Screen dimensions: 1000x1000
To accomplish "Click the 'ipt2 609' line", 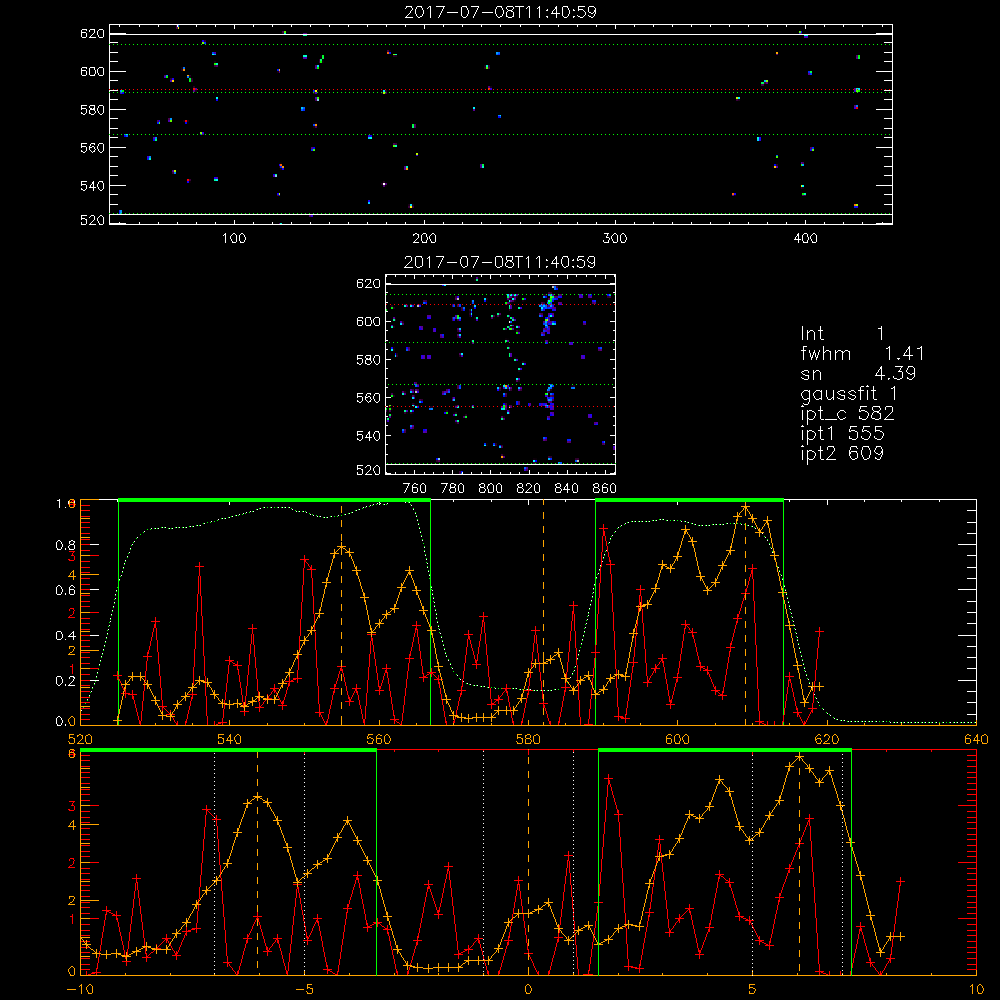I will coord(842,453).
